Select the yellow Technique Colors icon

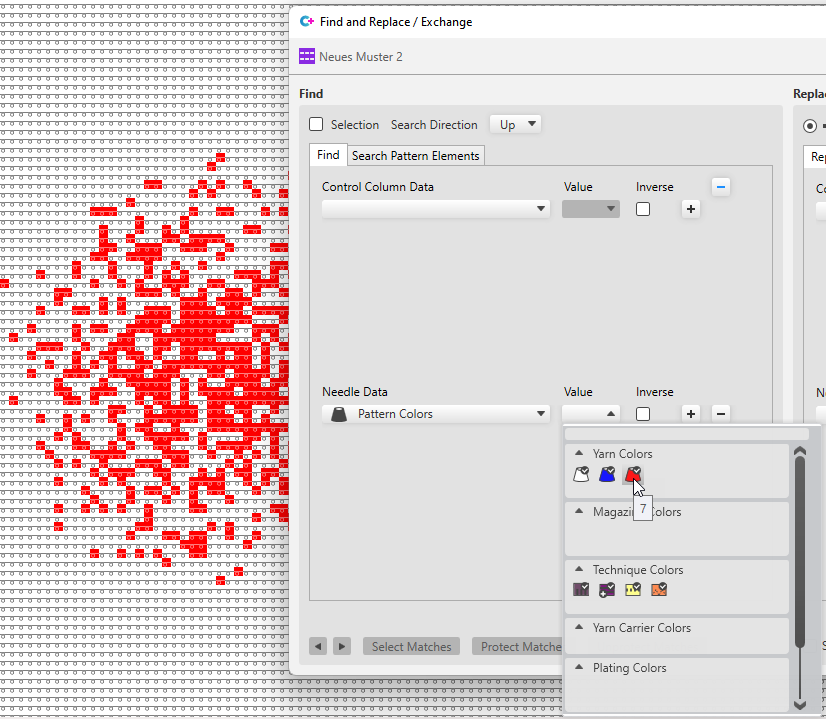pyautogui.click(x=633, y=590)
